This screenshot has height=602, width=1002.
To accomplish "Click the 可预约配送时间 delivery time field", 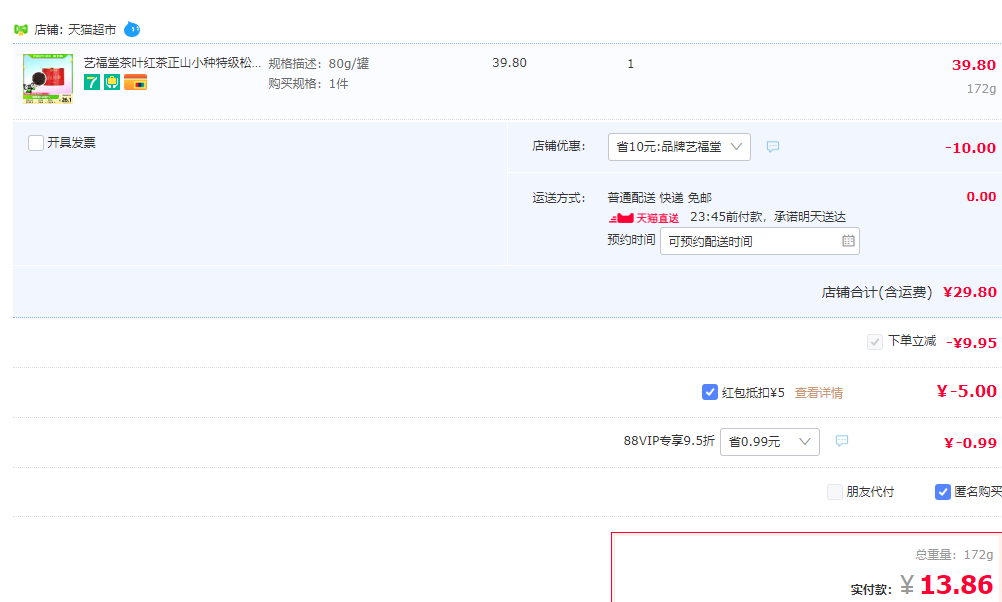I will tap(760, 241).
